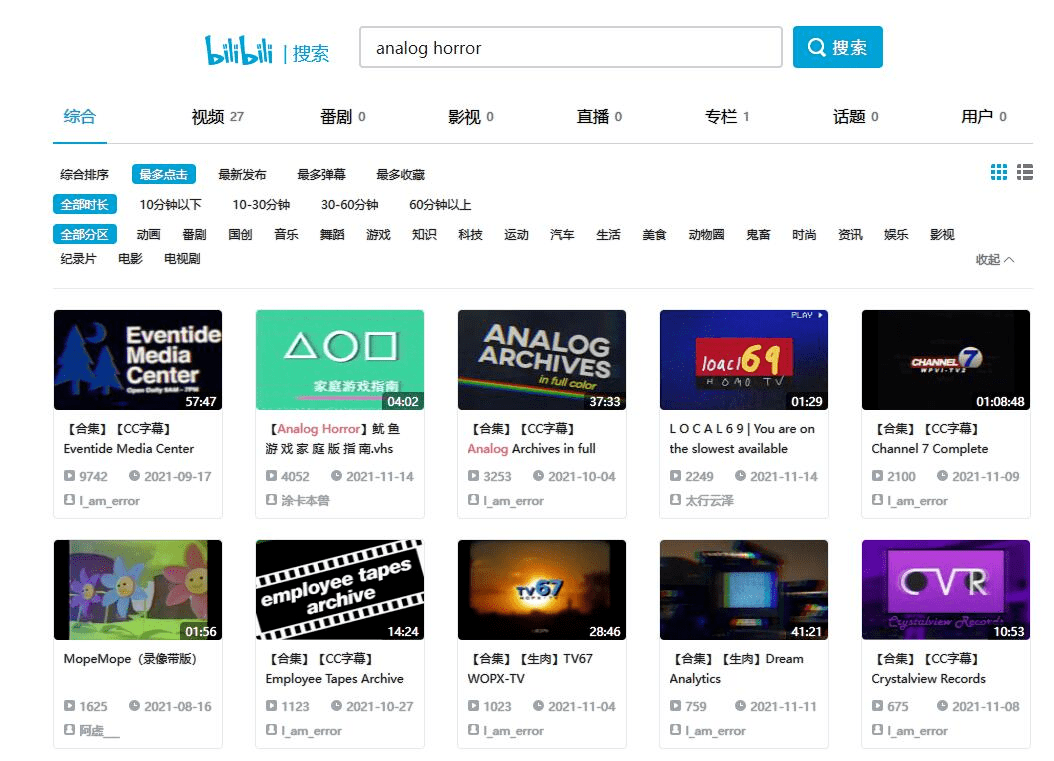Image resolution: width=1054 pixels, height=761 pixels.
Task: Collapse the filter panel via 收起
Action: pyautogui.click(x=992, y=258)
